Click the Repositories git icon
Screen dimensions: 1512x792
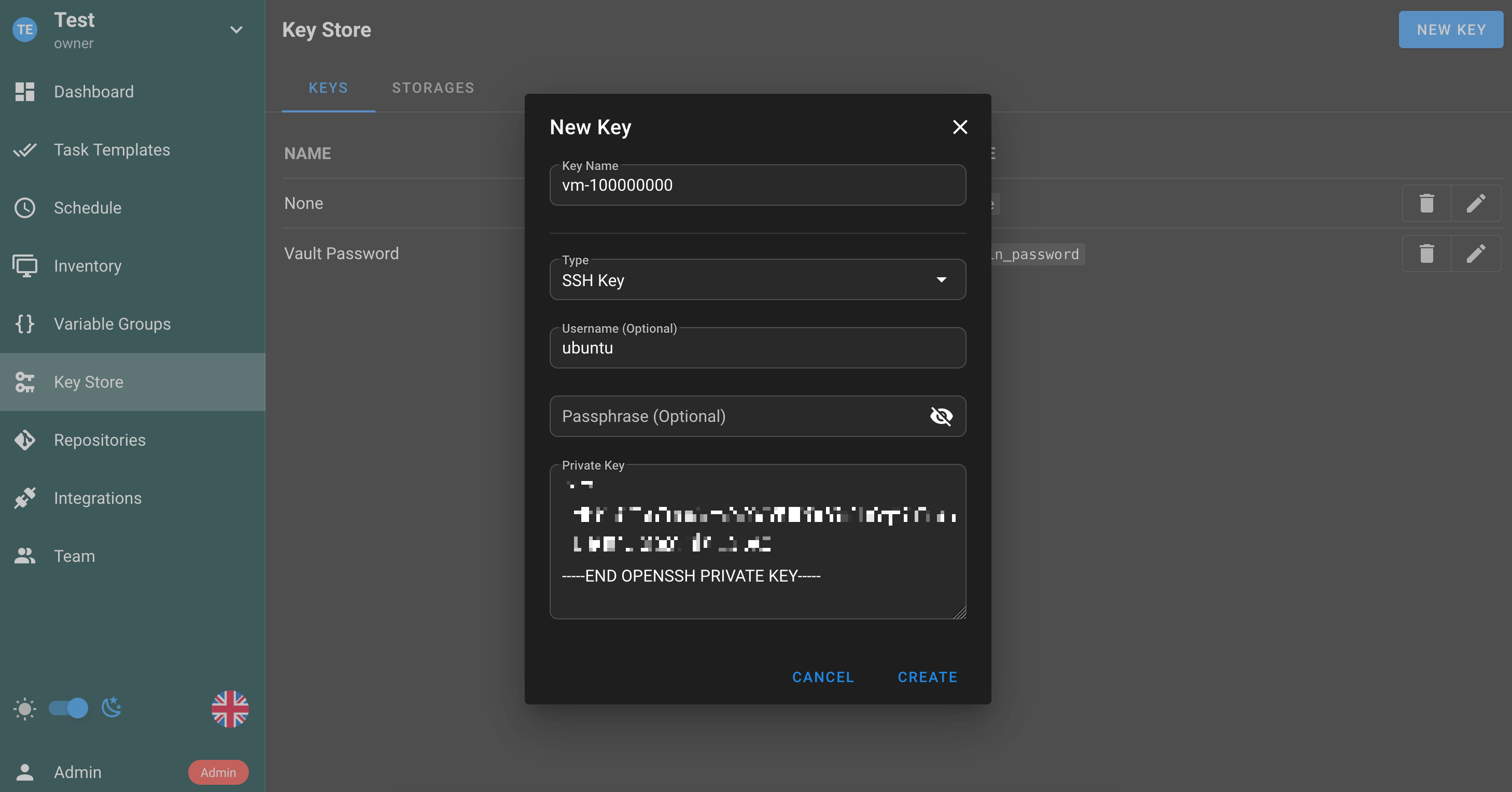tap(25, 440)
